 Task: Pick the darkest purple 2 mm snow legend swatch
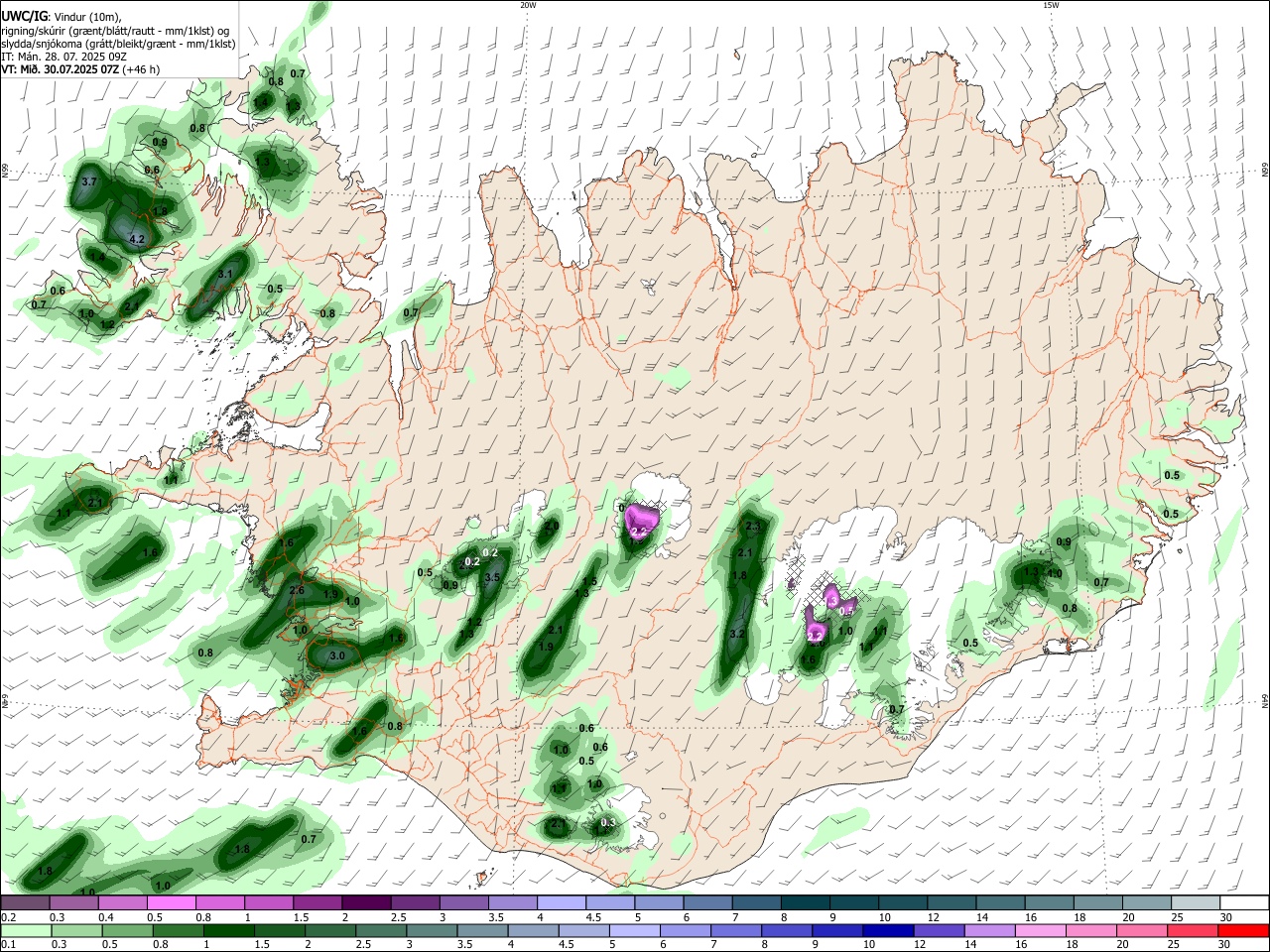366,903
